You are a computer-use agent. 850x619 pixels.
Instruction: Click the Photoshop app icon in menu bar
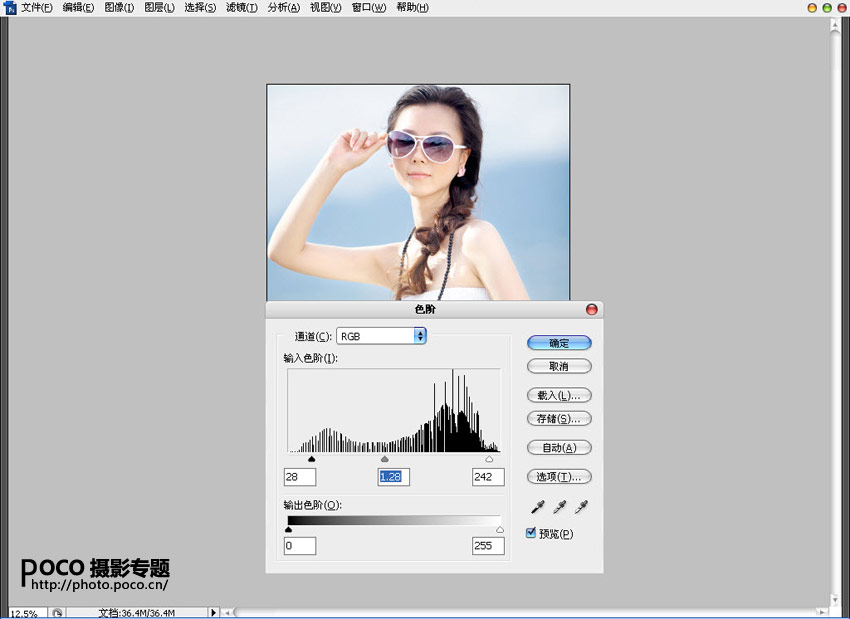click(9, 8)
